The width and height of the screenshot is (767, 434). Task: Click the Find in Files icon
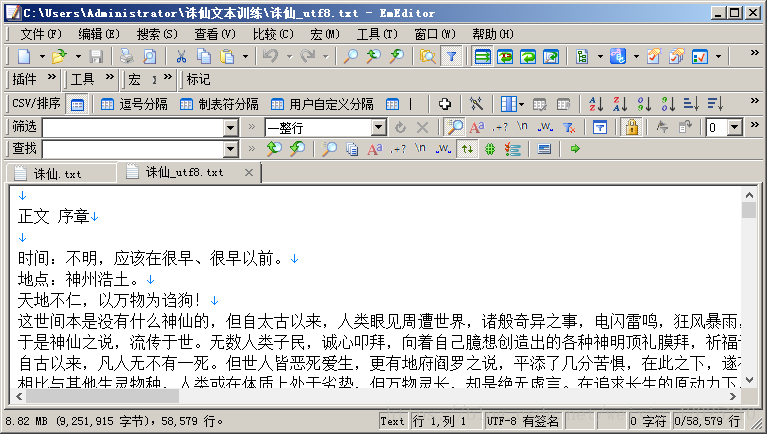(428, 56)
